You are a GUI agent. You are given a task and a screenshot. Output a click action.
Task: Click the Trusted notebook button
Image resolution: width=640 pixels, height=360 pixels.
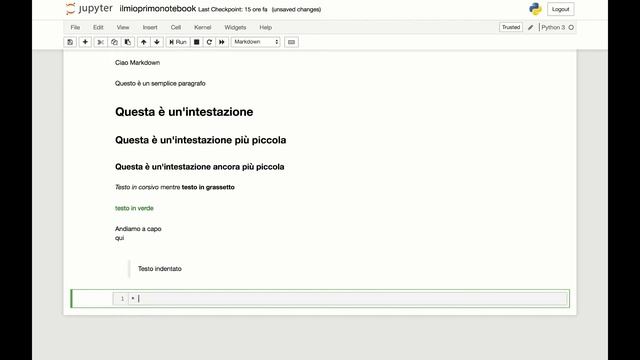coord(511,27)
